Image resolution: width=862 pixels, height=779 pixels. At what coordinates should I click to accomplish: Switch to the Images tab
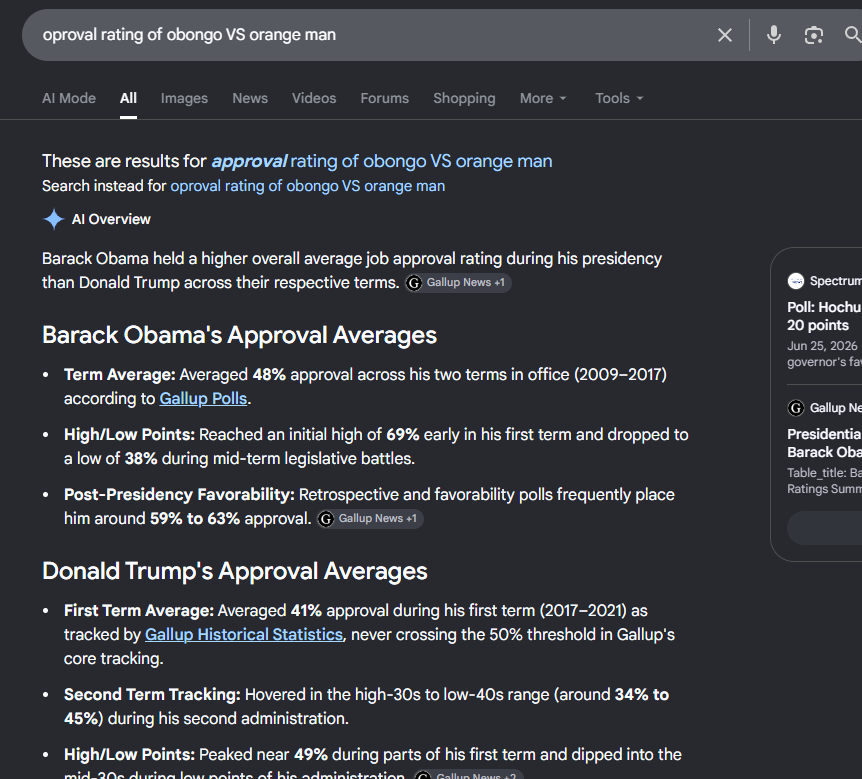(x=184, y=98)
